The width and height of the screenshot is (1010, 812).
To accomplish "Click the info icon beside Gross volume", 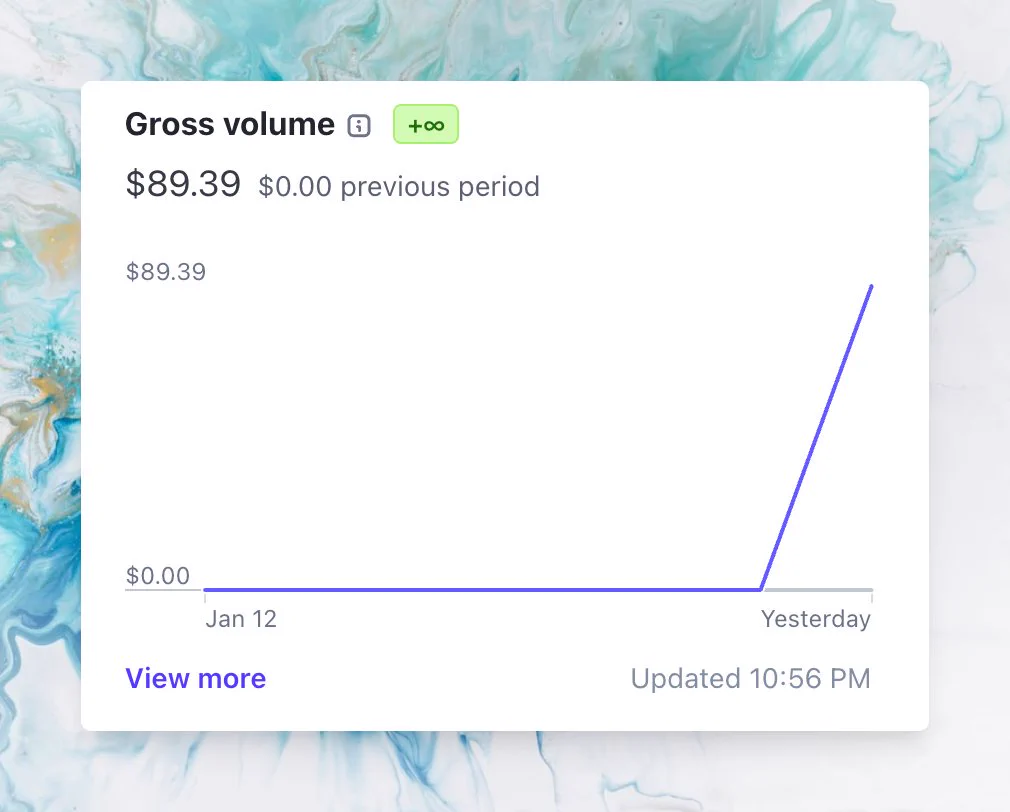I will [359, 125].
